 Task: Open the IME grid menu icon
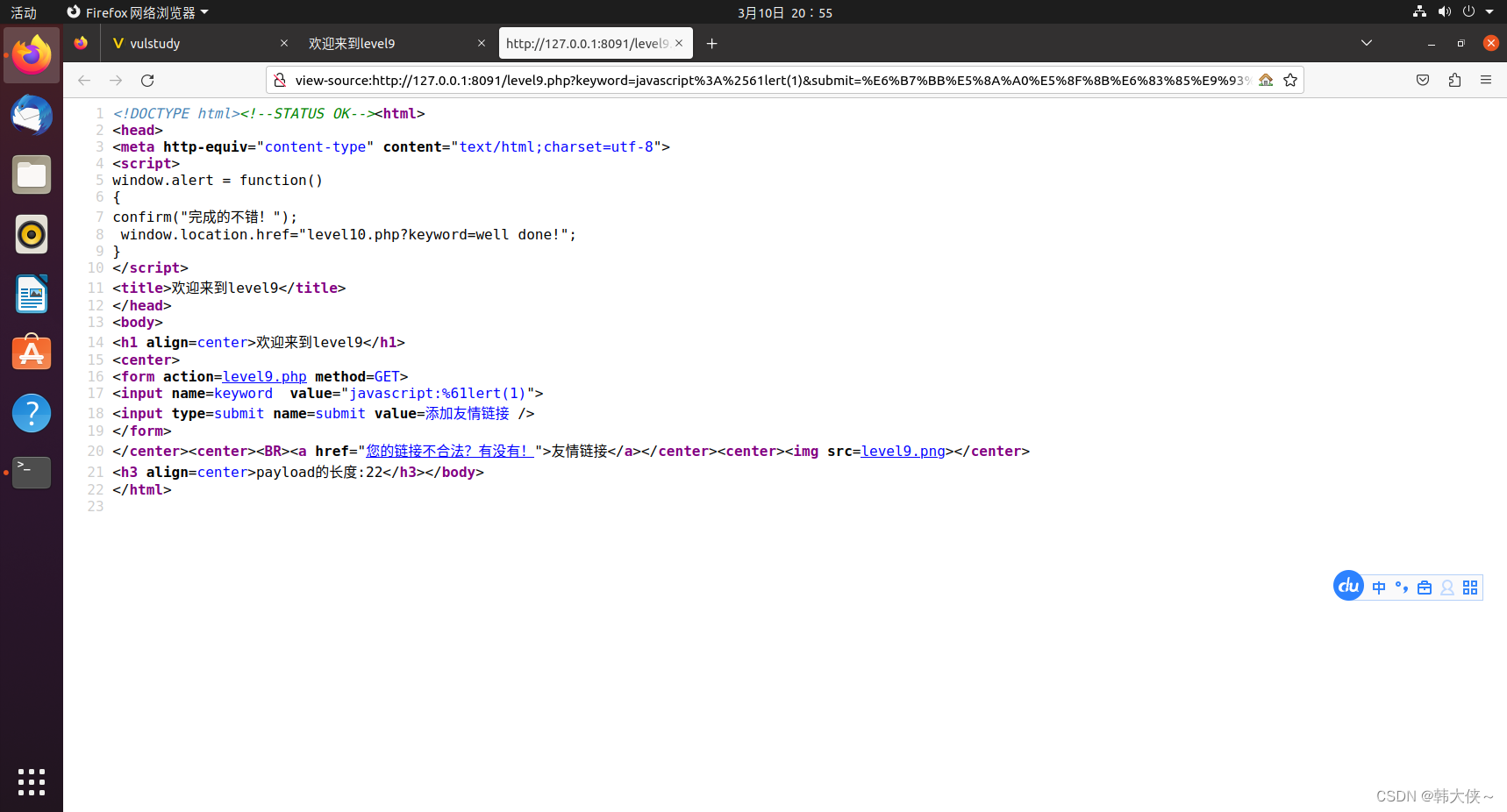[1470, 588]
